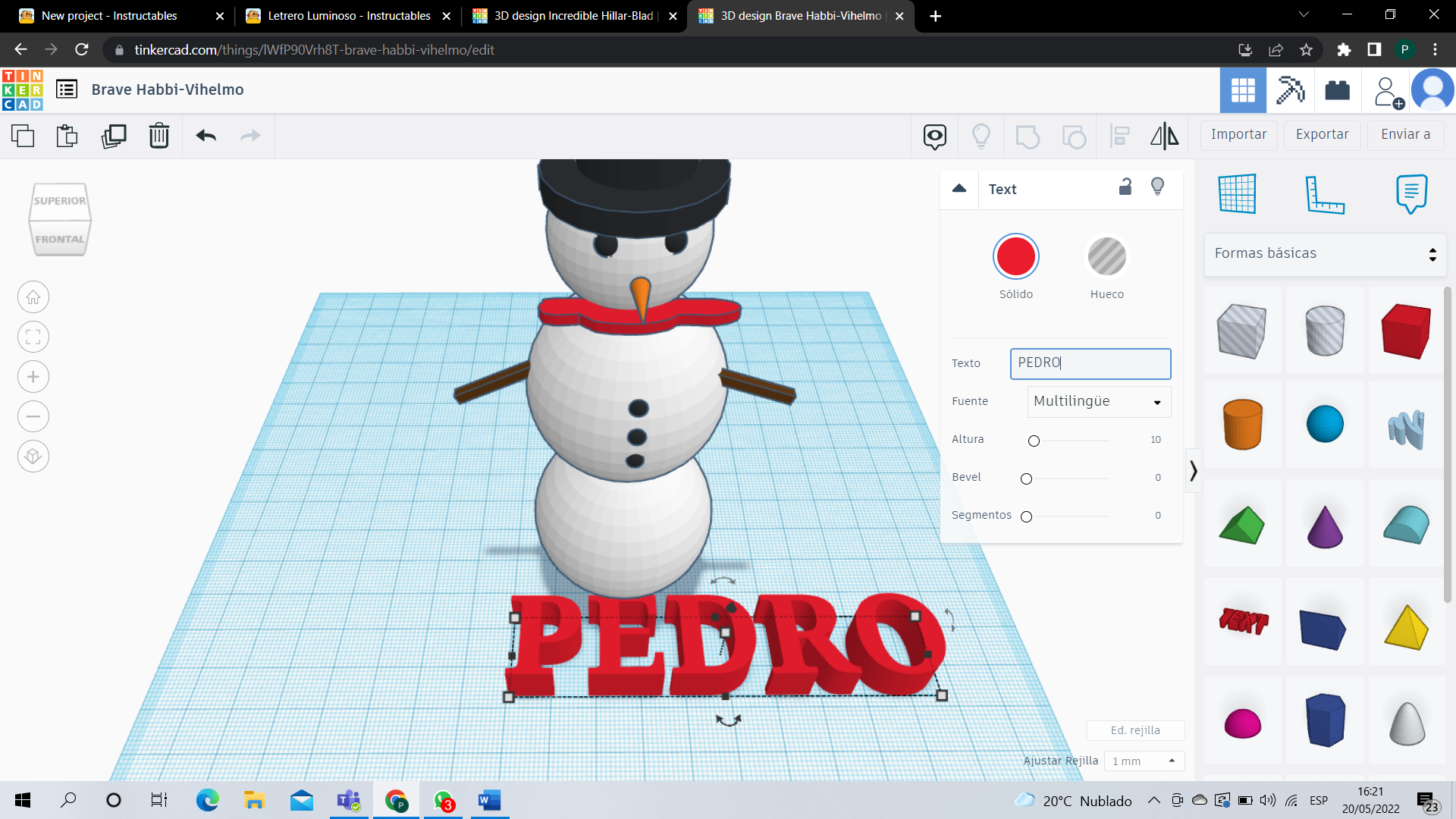This screenshot has height=819, width=1456.
Task: Select the Ruler tool icon
Action: [1324, 194]
